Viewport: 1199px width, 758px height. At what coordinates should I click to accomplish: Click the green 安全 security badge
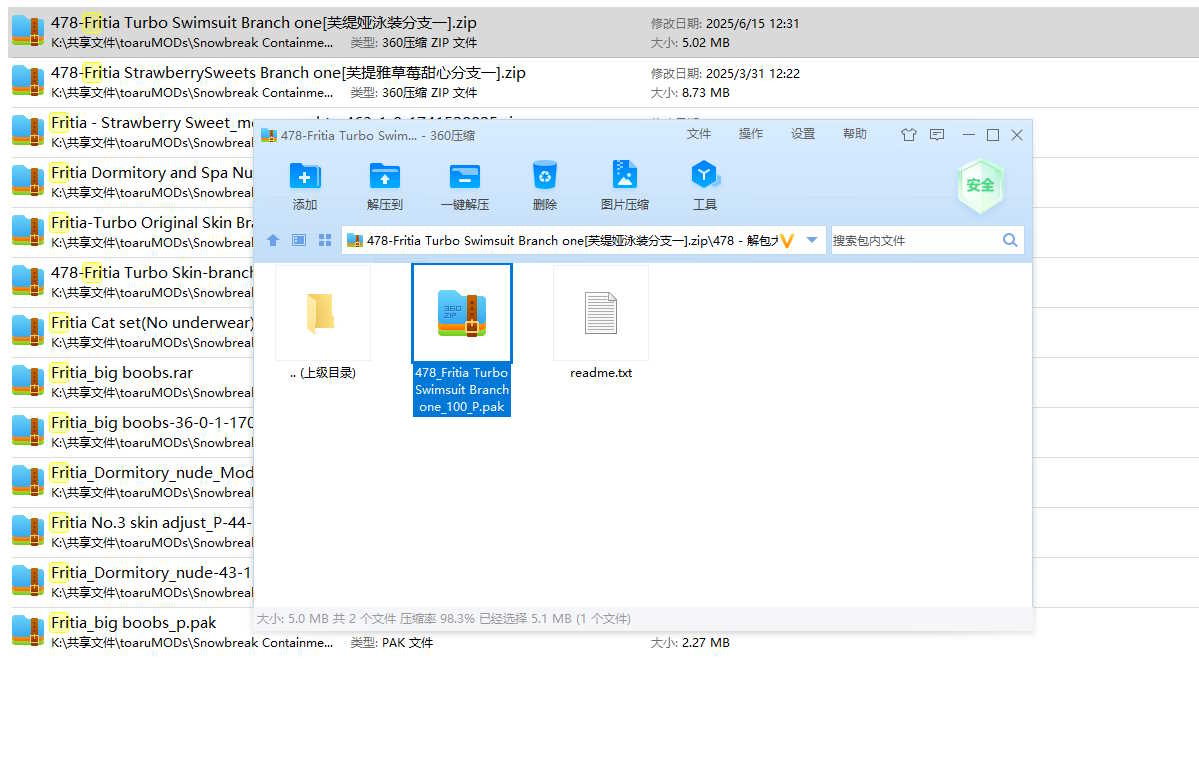pos(980,185)
